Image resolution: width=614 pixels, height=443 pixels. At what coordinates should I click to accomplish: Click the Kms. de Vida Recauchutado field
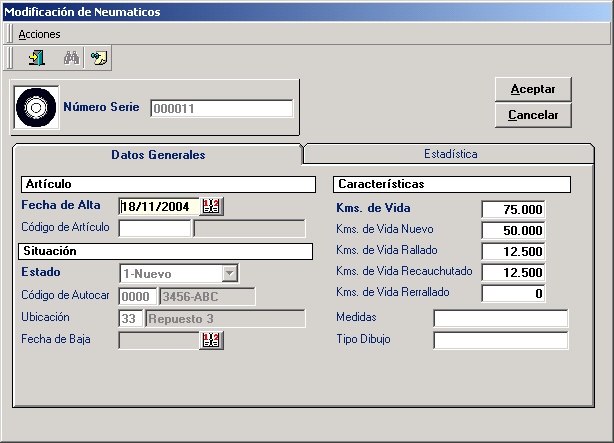513,272
